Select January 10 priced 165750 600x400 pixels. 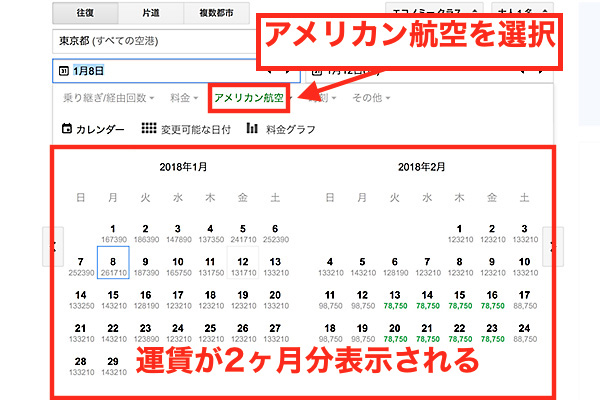pyautogui.click(x=178, y=267)
